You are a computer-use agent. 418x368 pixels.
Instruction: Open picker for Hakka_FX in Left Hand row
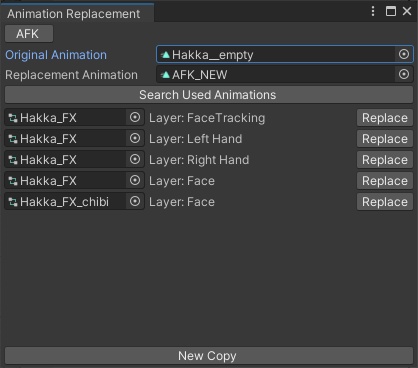point(135,138)
